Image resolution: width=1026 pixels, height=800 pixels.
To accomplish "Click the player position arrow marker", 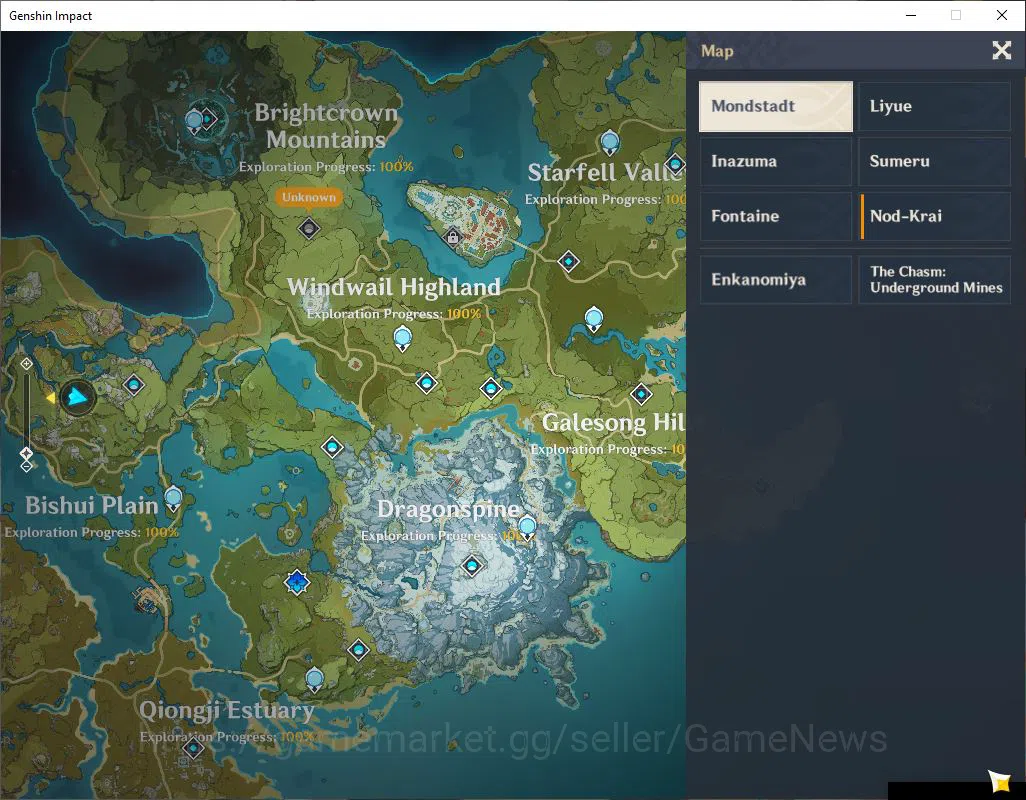I will [x=77, y=397].
